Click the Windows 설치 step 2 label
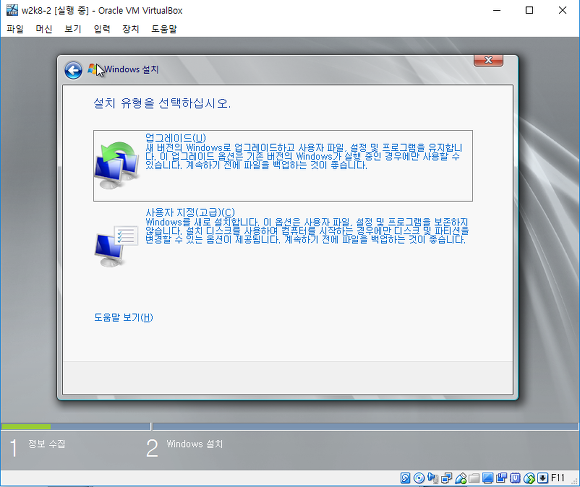 tap(195, 443)
